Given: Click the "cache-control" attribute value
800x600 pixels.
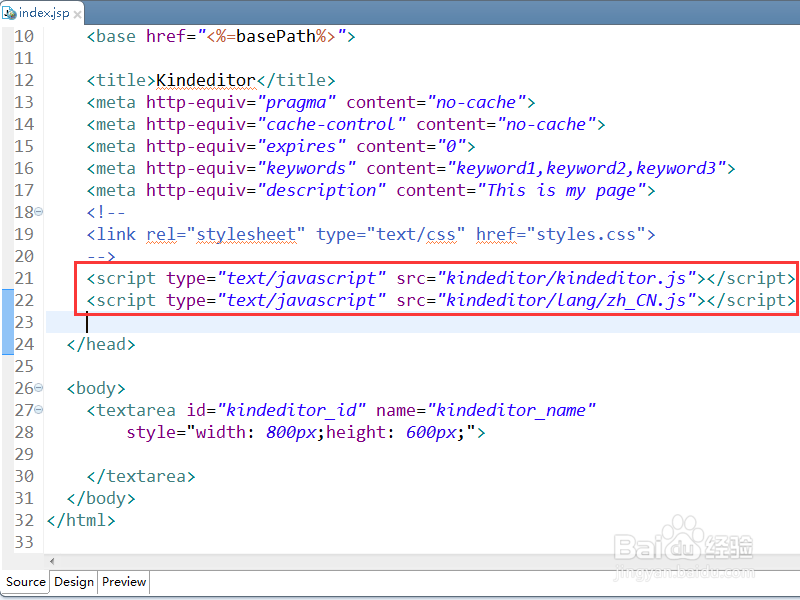Looking at the screenshot, I should (x=332, y=124).
